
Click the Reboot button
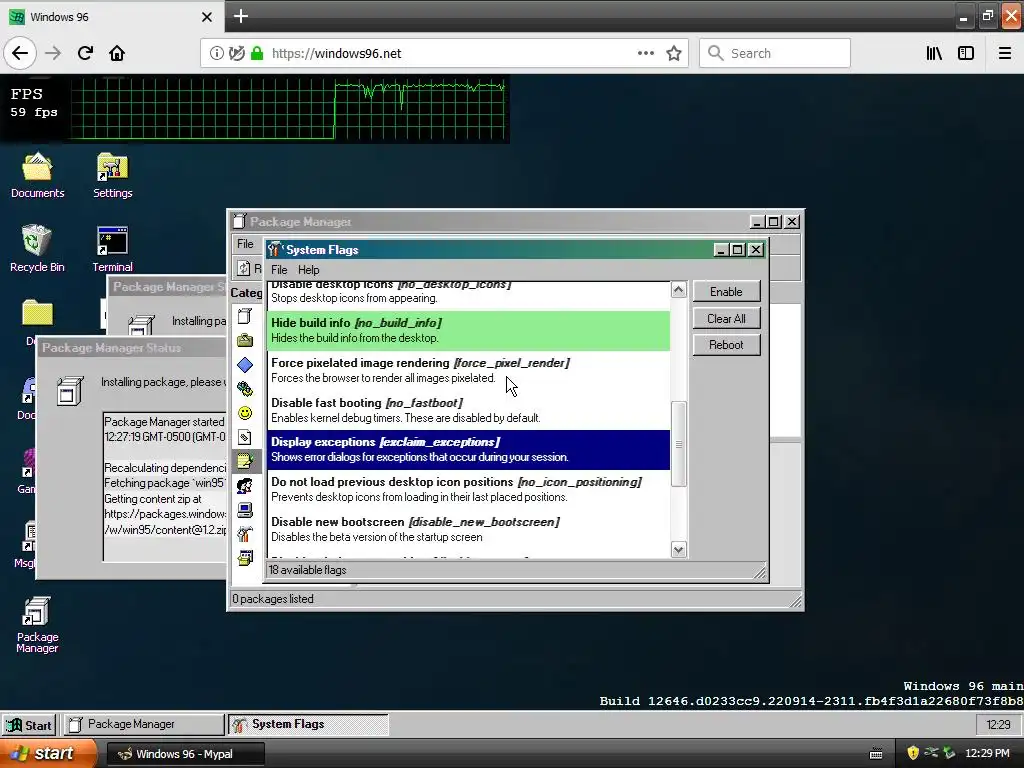point(726,345)
